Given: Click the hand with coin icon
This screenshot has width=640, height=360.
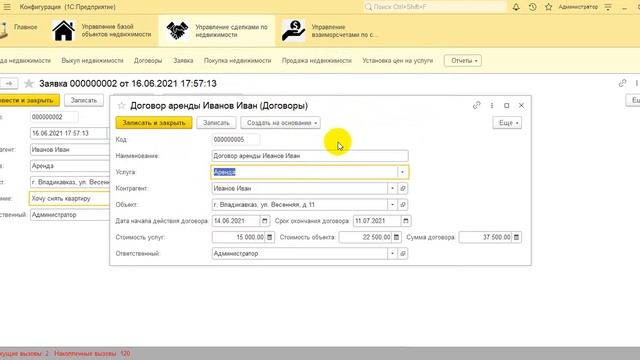Looking at the screenshot, I should point(293,31).
